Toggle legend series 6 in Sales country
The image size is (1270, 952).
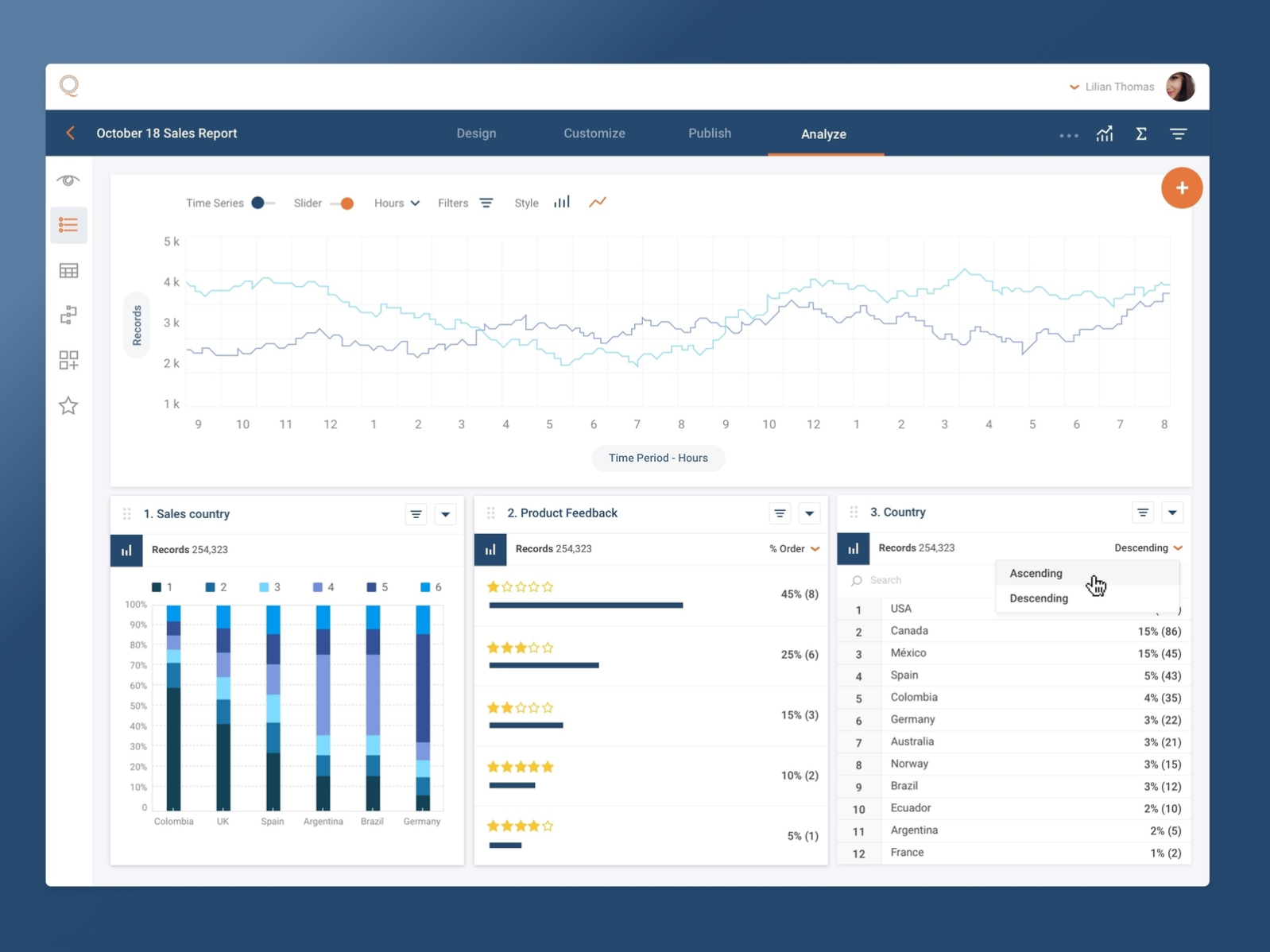431,587
